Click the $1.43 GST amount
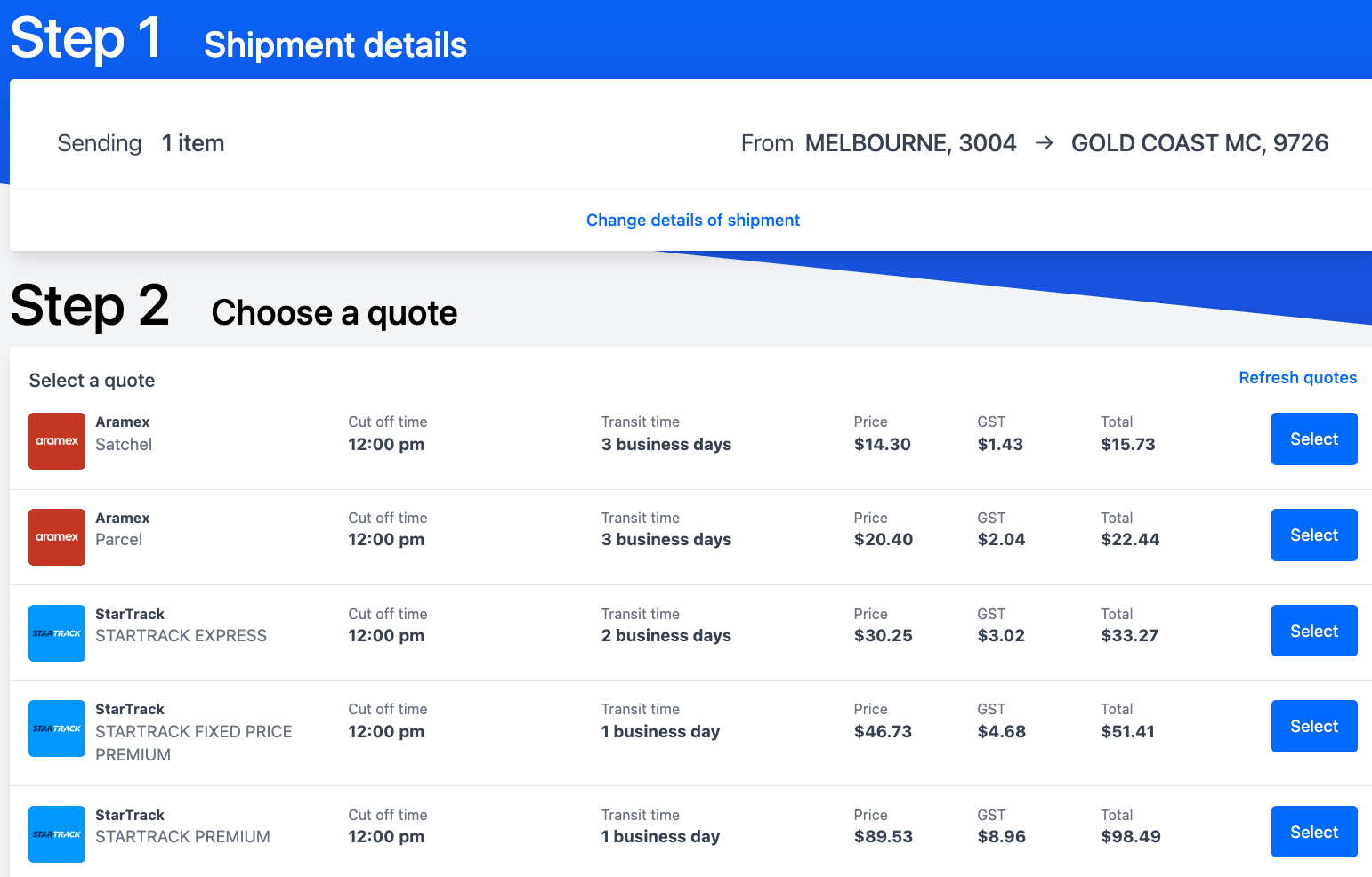Screen dimensions: 1372x877 point(1000,444)
